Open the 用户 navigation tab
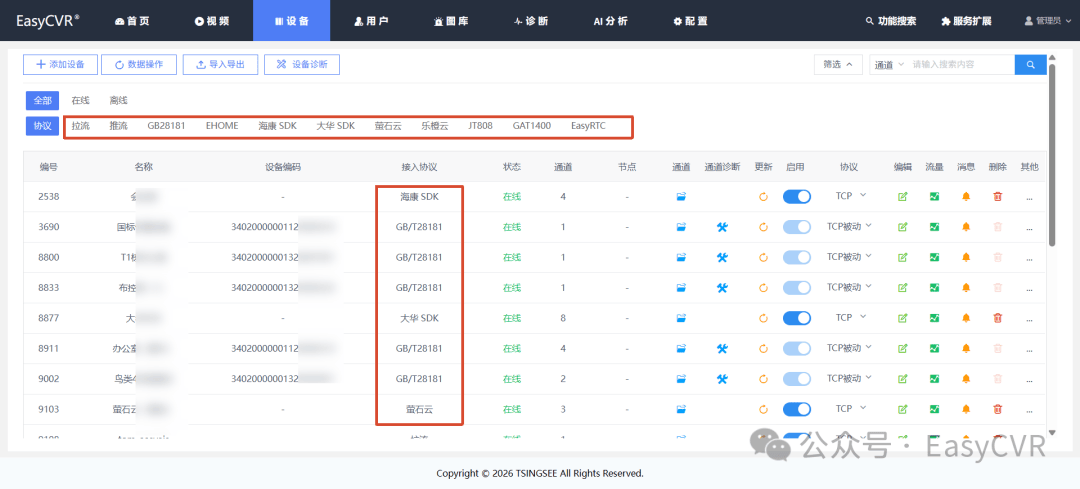 (371, 21)
